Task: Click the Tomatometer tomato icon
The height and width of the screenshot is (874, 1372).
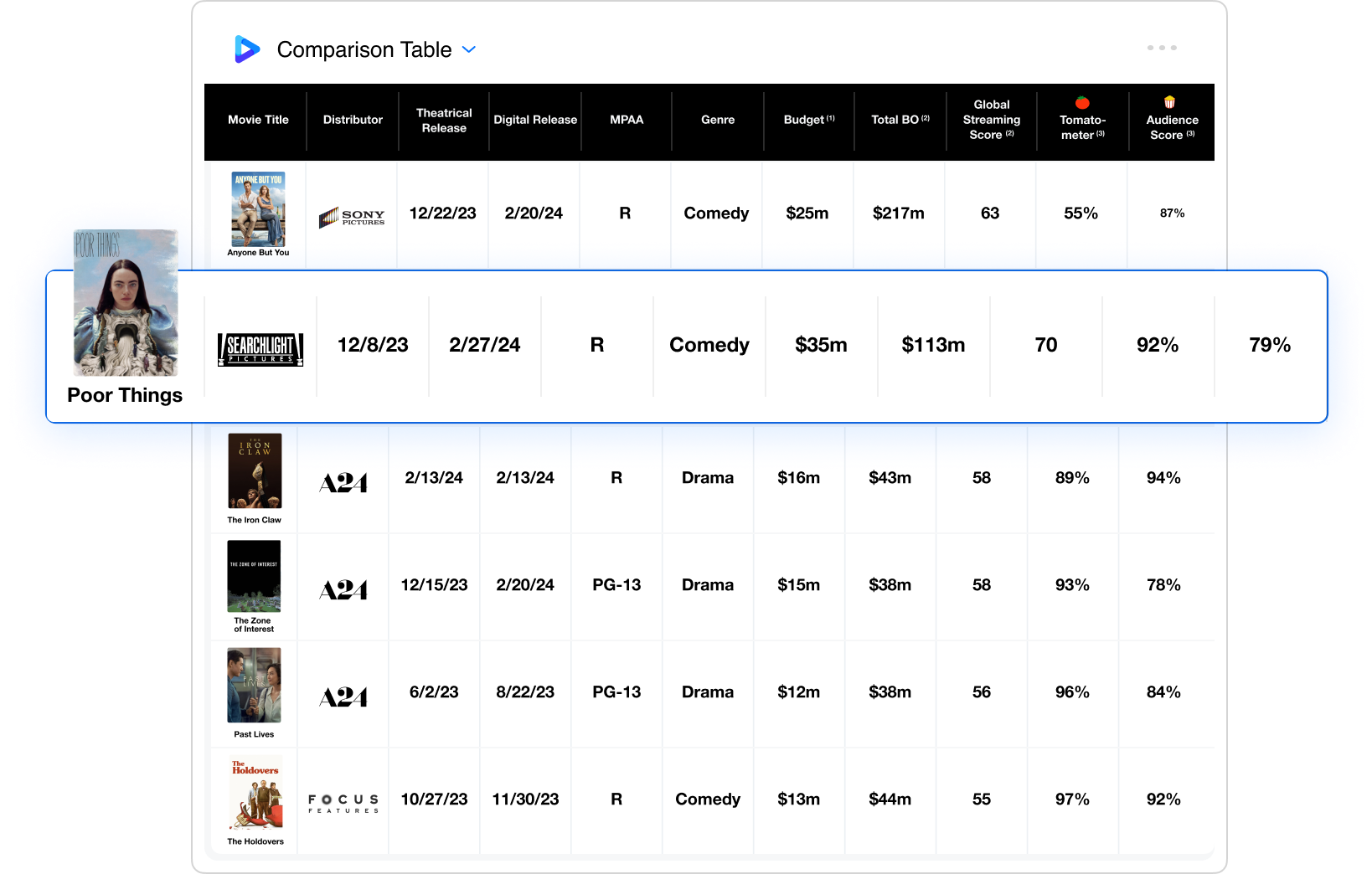Action: [x=1082, y=103]
